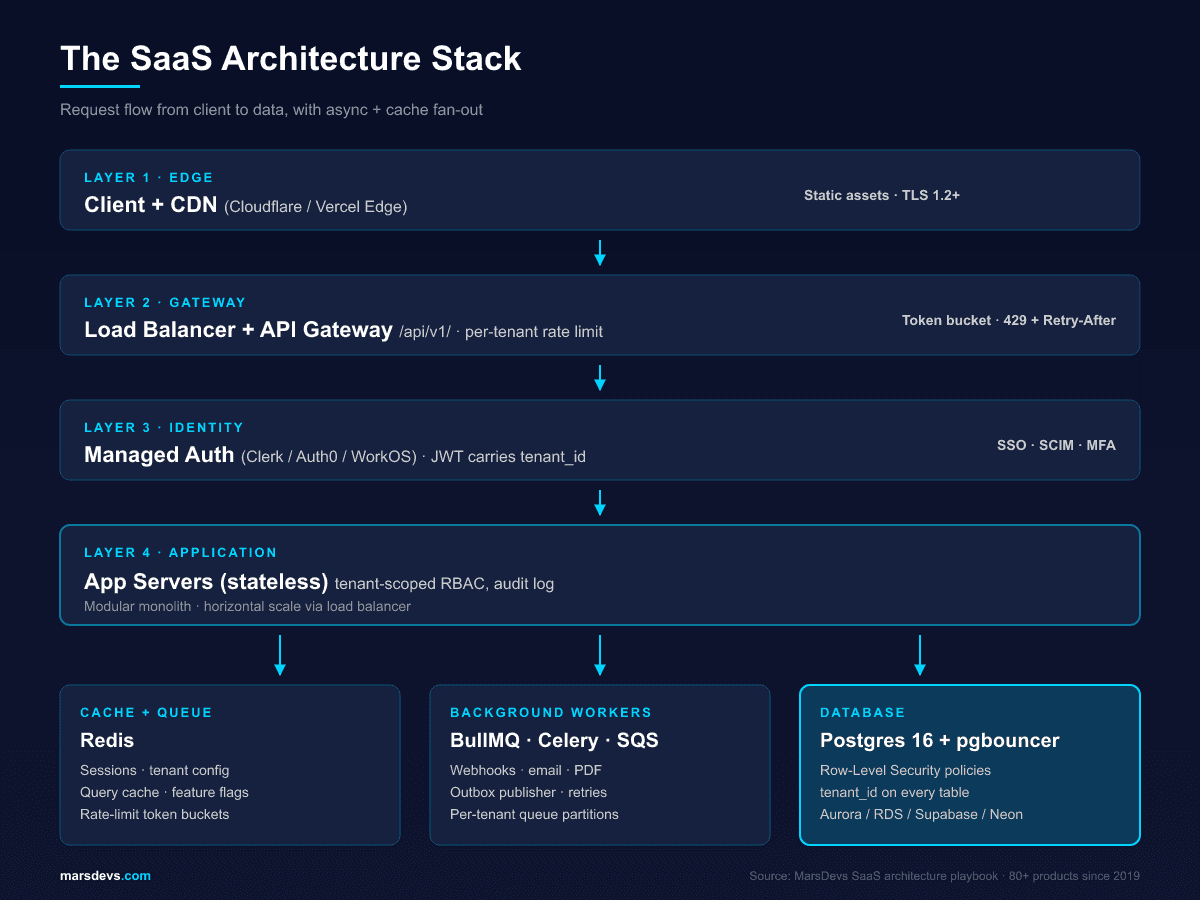The image size is (1200, 900).
Task: Click 'Row-Level Security policies' line
Action: point(906,770)
